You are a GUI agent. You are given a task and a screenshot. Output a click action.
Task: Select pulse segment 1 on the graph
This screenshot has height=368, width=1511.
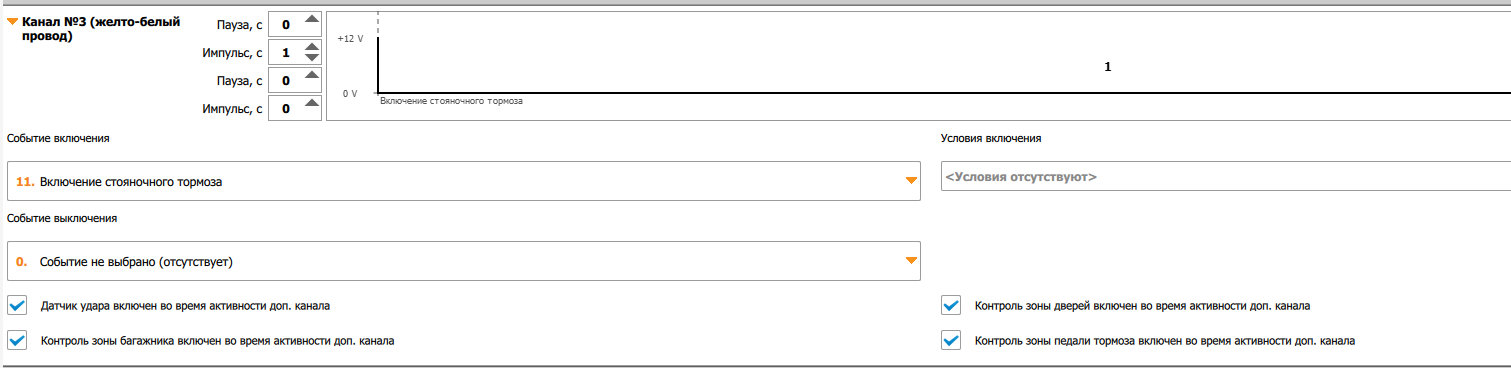click(1107, 67)
